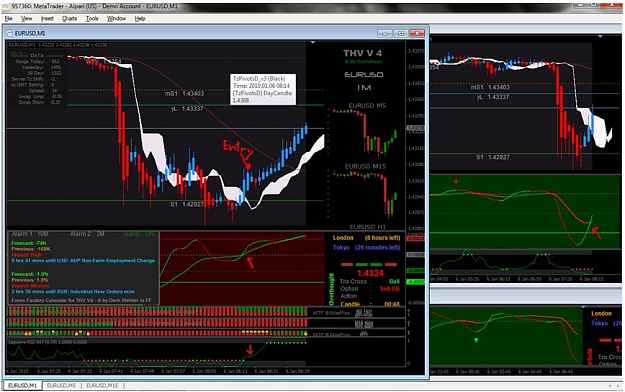Screen dimensions: 625x392
Task: Click the Range Today data row
Action: tap(37, 61)
